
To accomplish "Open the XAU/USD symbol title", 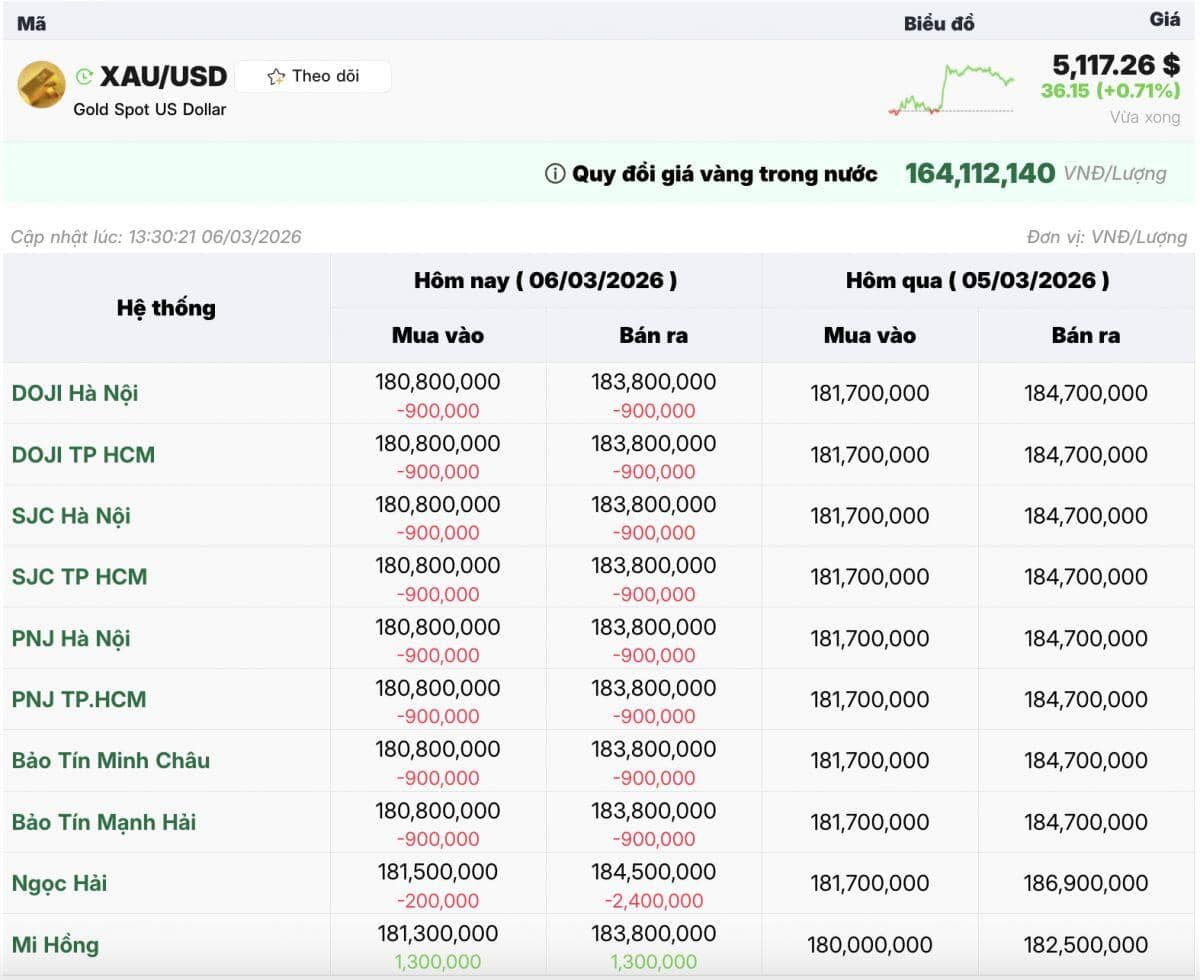I will click(164, 76).
